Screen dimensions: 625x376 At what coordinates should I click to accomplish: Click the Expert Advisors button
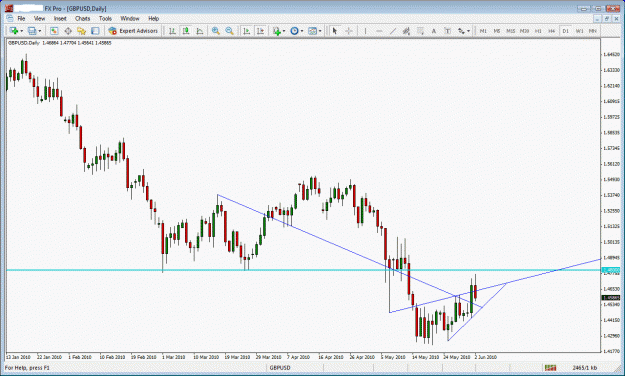(133, 31)
